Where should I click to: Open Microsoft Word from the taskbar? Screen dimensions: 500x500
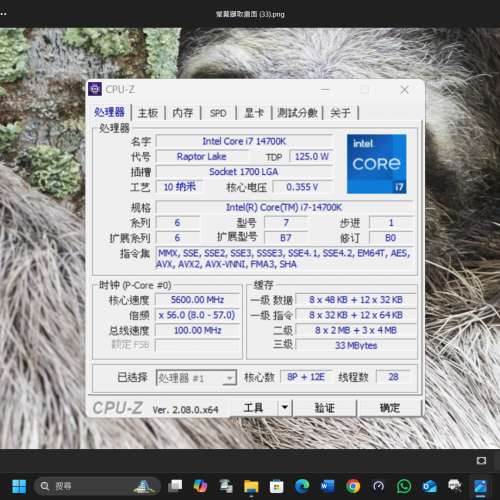(x=327, y=486)
